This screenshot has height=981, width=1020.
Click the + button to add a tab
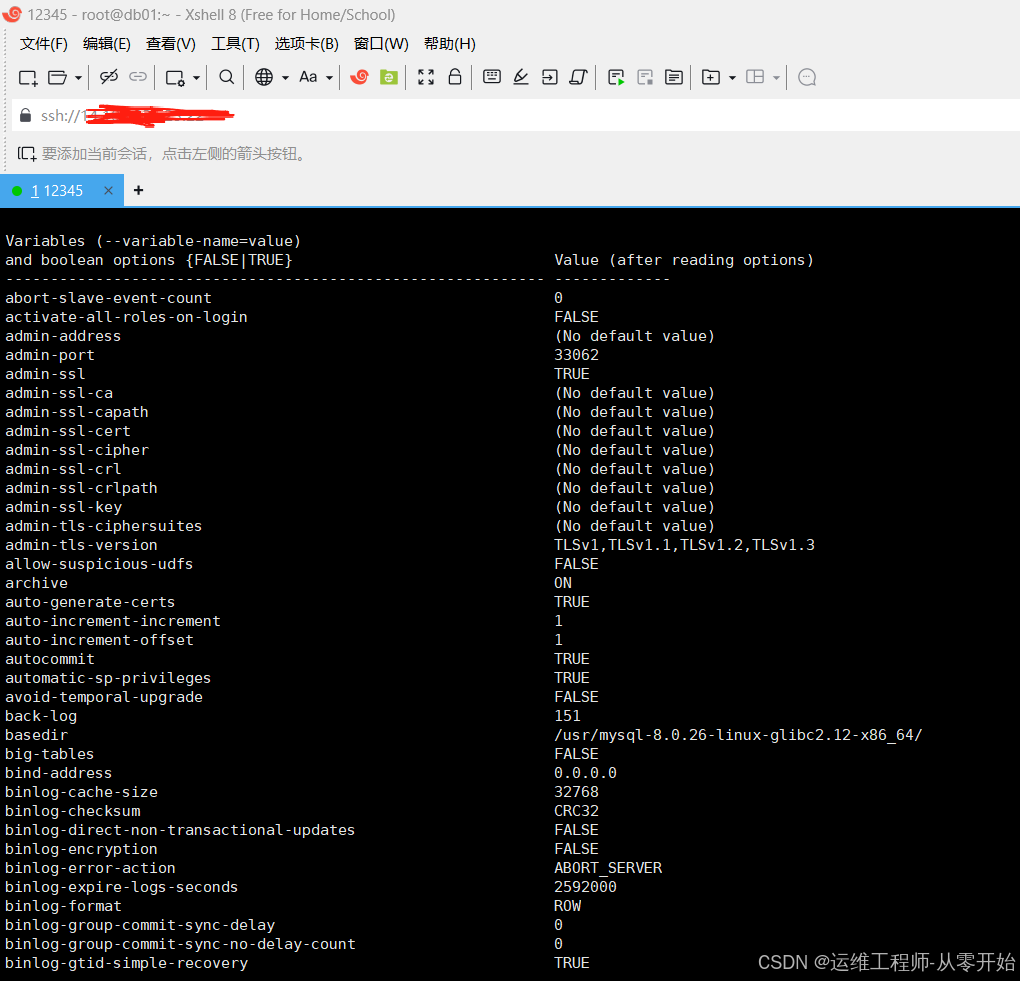pyautogui.click(x=137, y=190)
